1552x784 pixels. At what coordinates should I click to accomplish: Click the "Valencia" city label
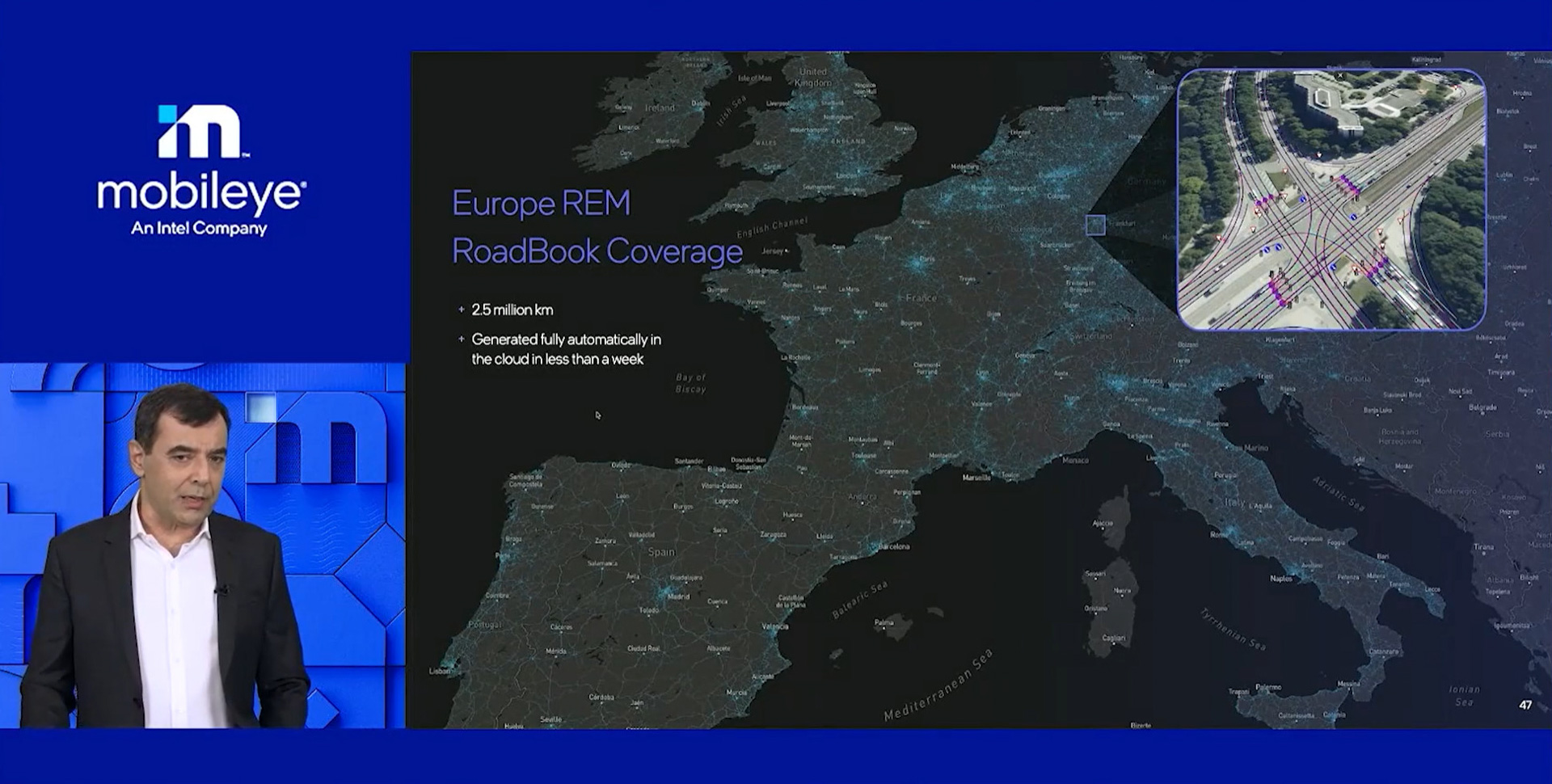[x=774, y=626]
